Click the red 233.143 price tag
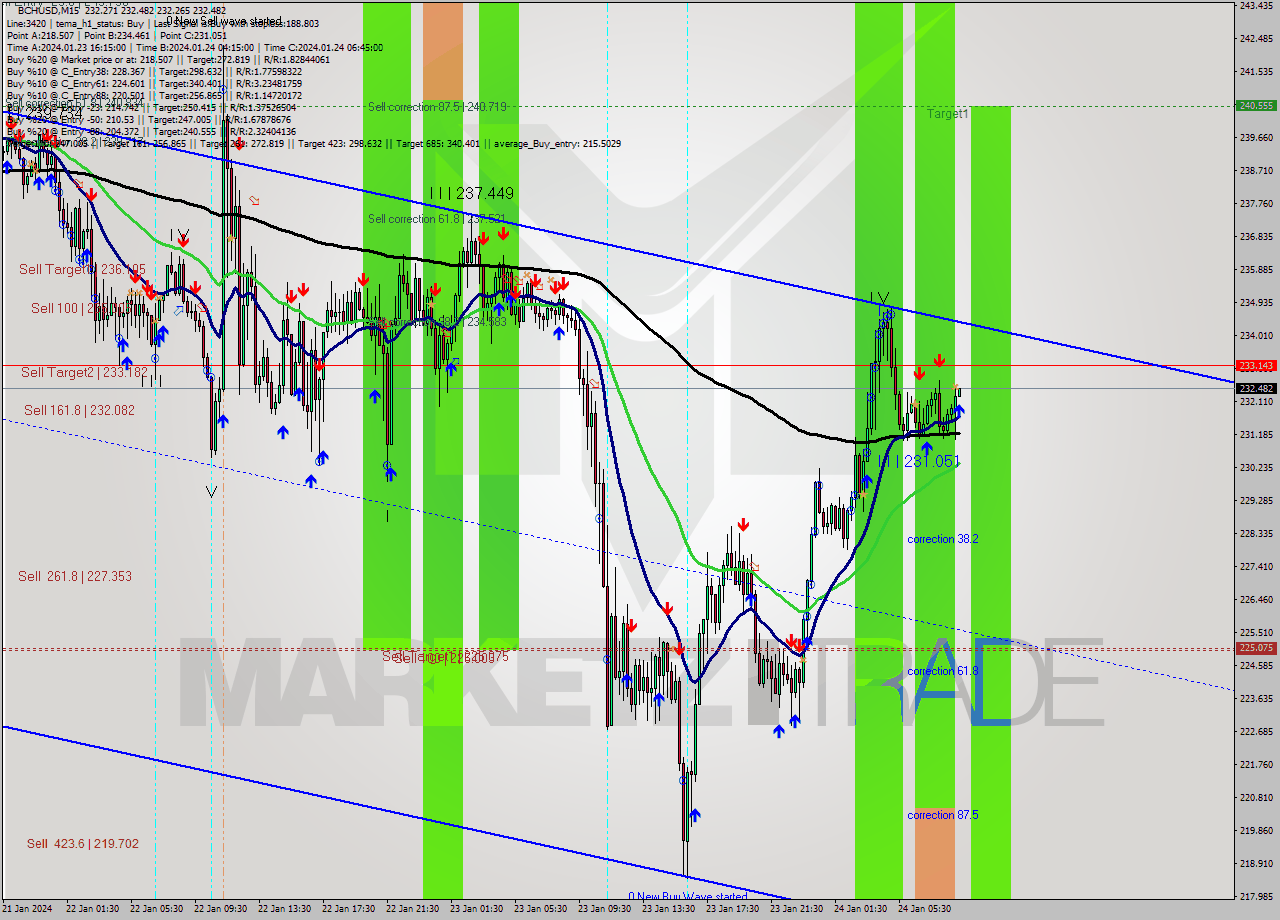This screenshot has width=1280, height=920. [x=1256, y=365]
